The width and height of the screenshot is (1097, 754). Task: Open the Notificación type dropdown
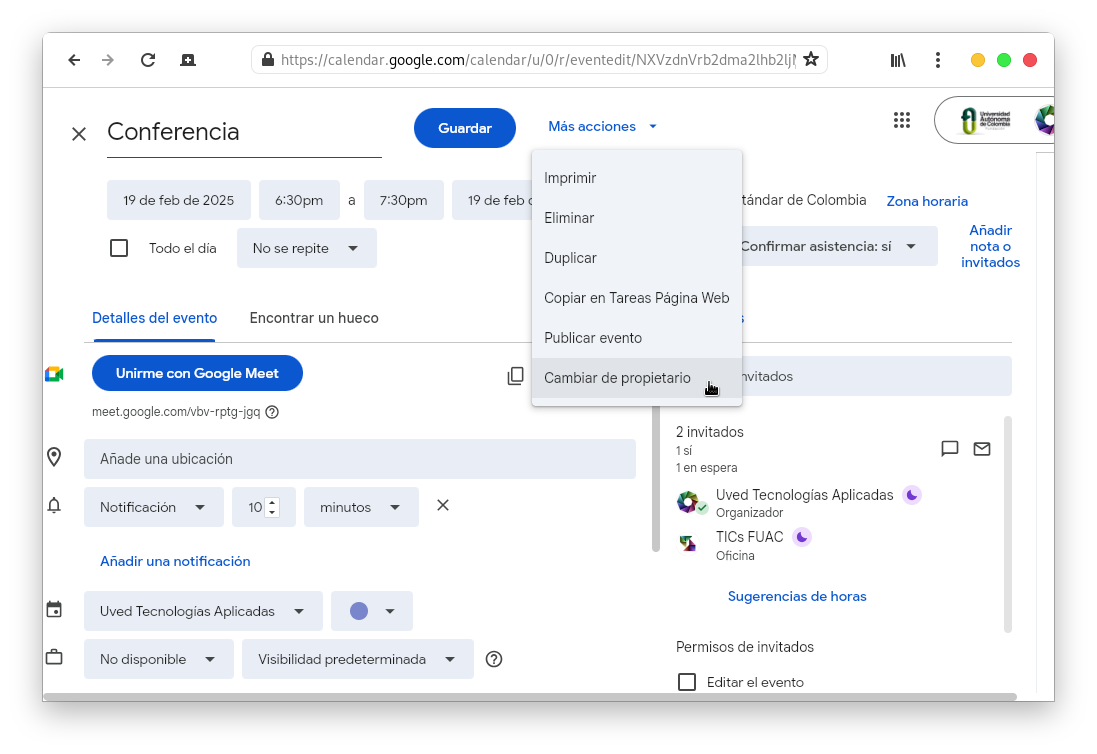153,507
